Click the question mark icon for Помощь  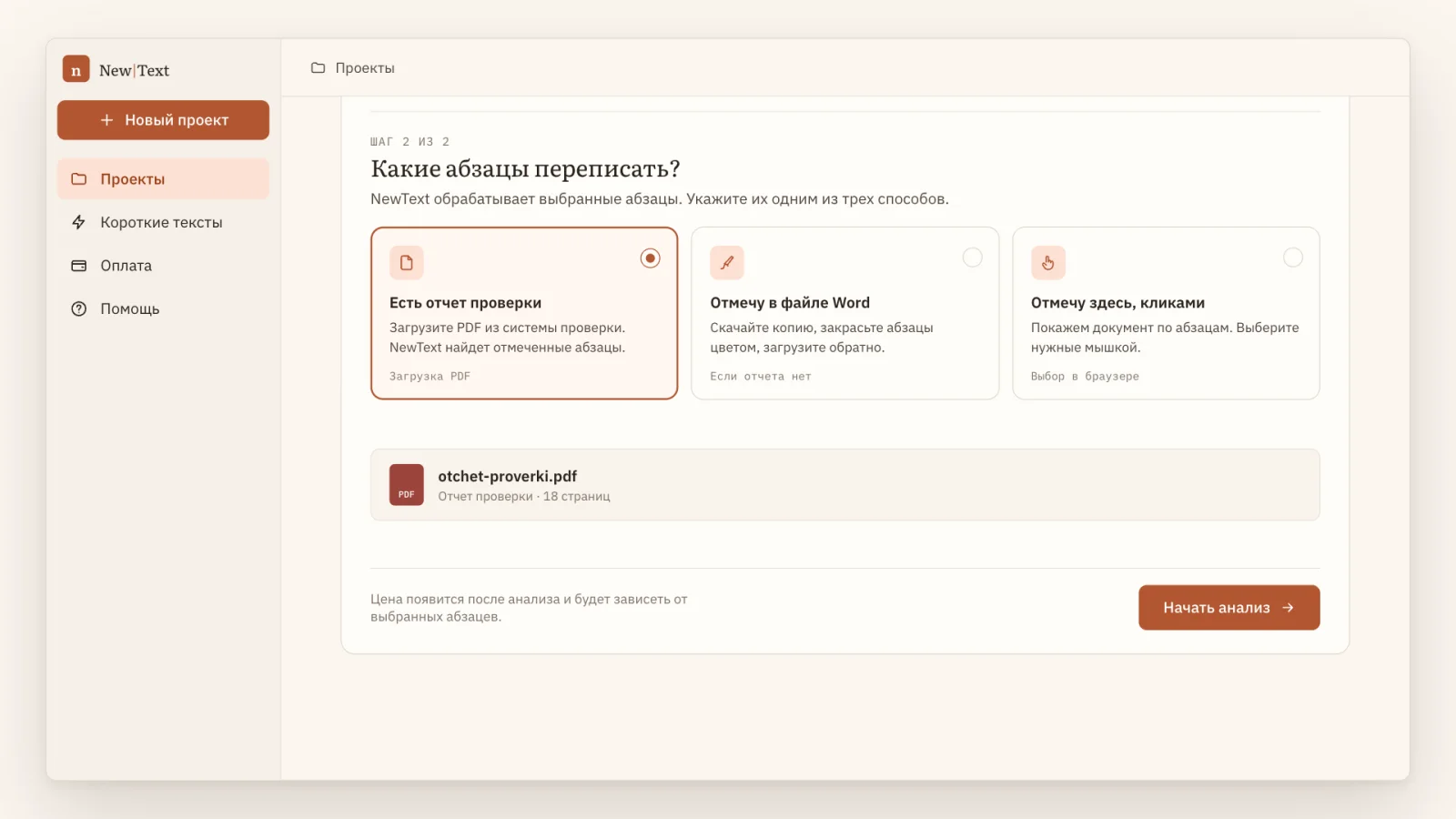tap(79, 308)
